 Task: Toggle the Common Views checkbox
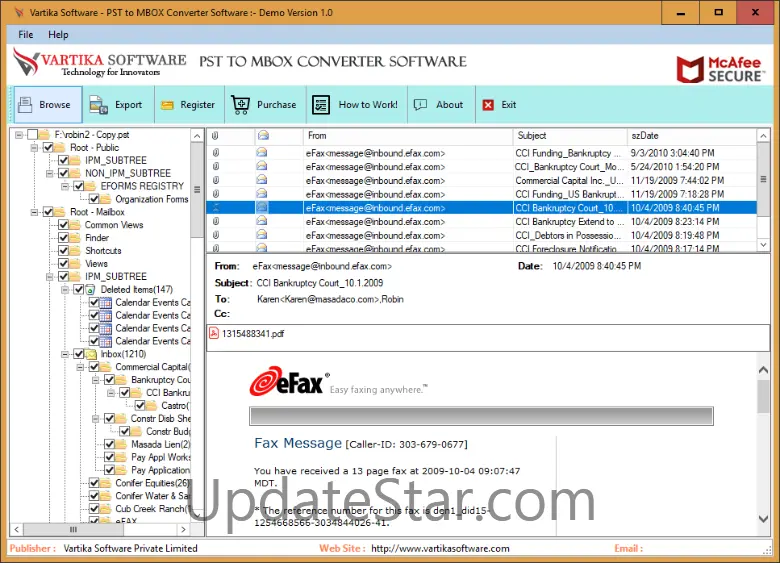64,225
